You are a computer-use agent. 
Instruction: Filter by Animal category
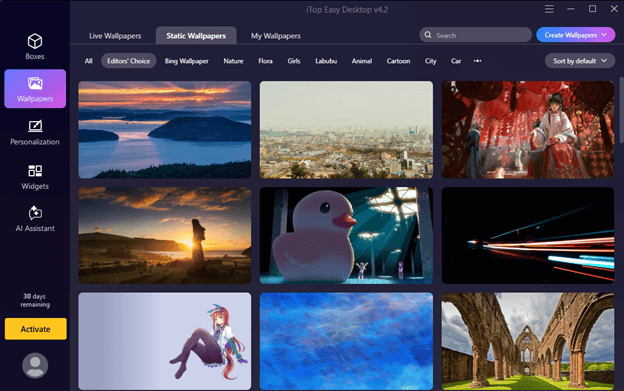362,61
